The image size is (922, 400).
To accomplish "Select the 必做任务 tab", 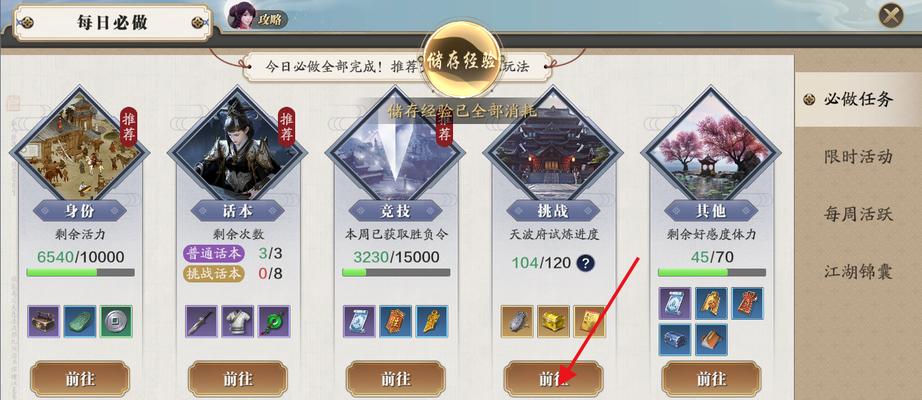I will [858, 99].
